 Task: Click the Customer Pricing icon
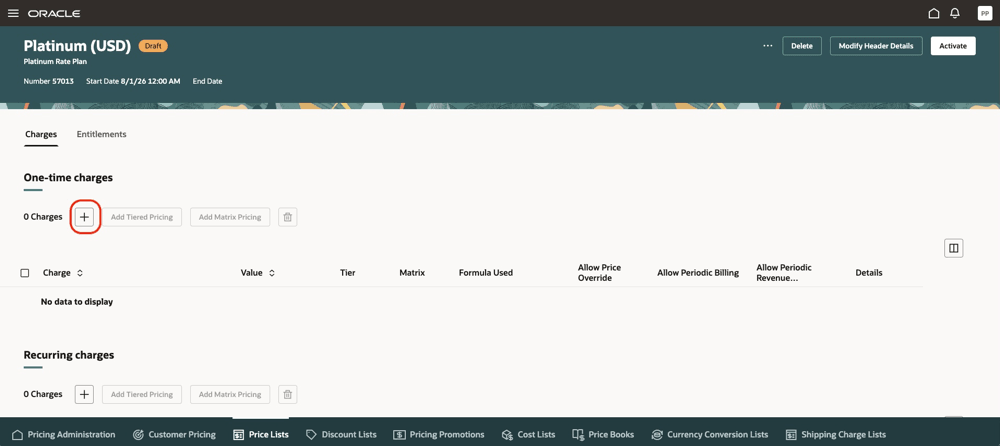point(138,435)
